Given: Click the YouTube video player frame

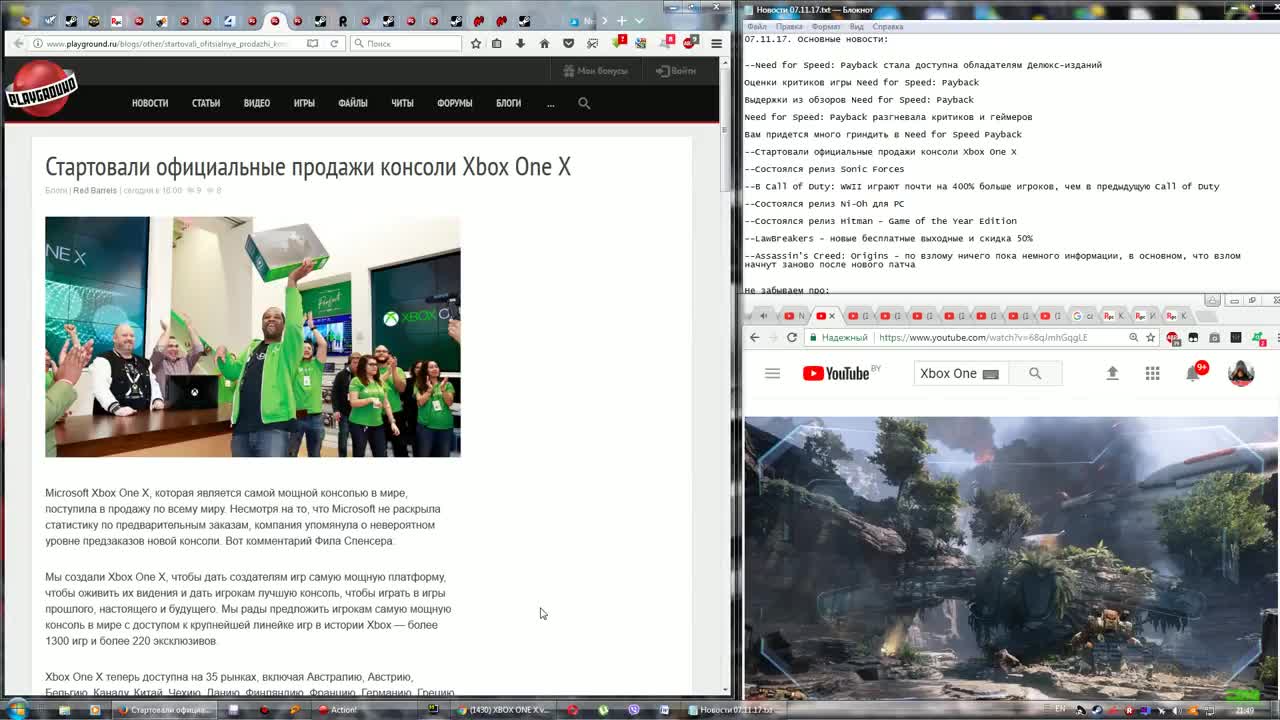Looking at the screenshot, I should coord(1011,558).
